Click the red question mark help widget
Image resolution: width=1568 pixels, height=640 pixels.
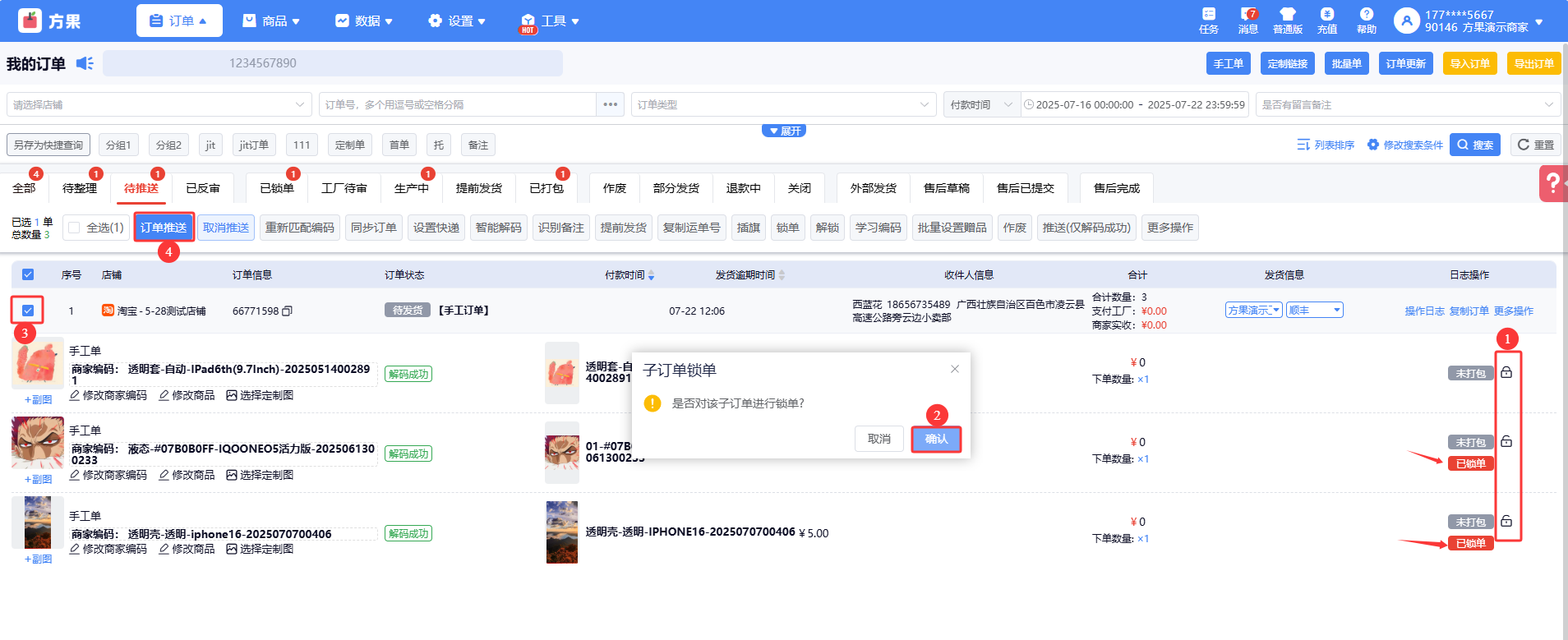tap(1552, 183)
